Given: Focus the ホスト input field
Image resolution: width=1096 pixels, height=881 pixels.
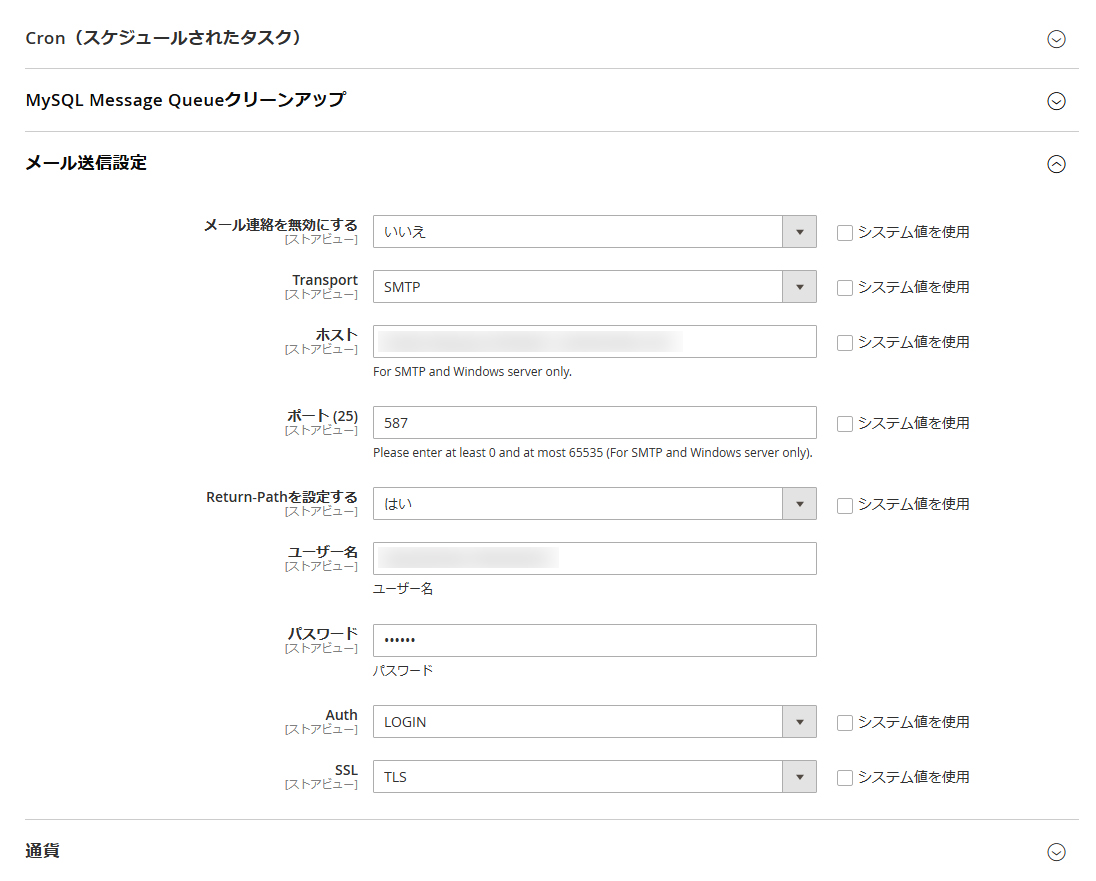Looking at the screenshot, I should coord(594,341).
